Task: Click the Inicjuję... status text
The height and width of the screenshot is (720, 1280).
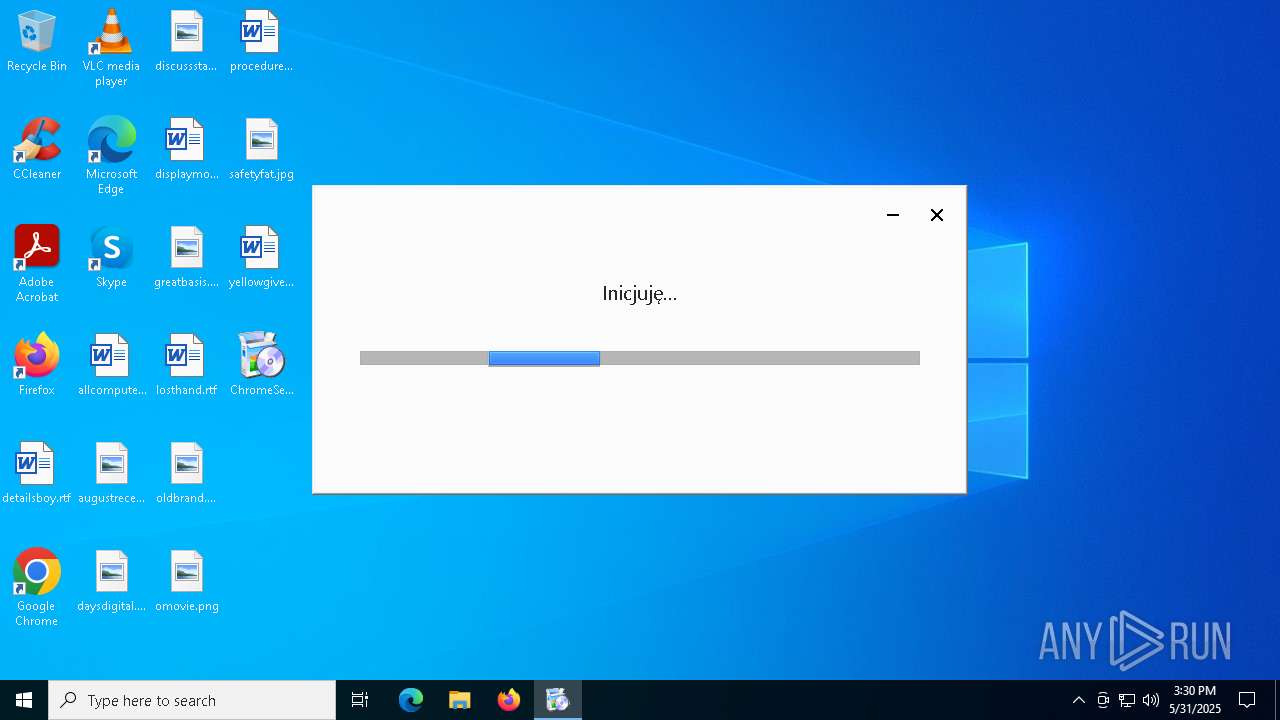Action: point(640,293)
